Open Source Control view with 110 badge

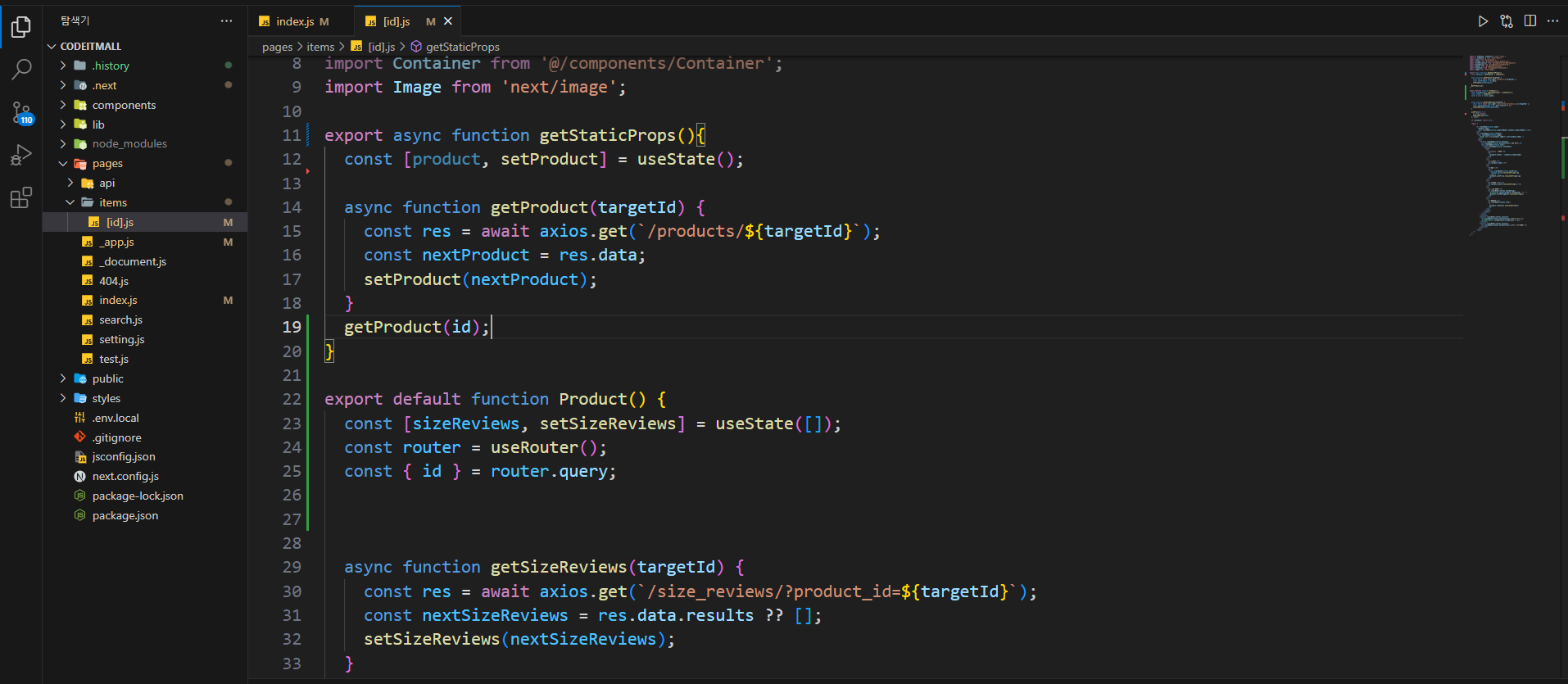[21, 112]
